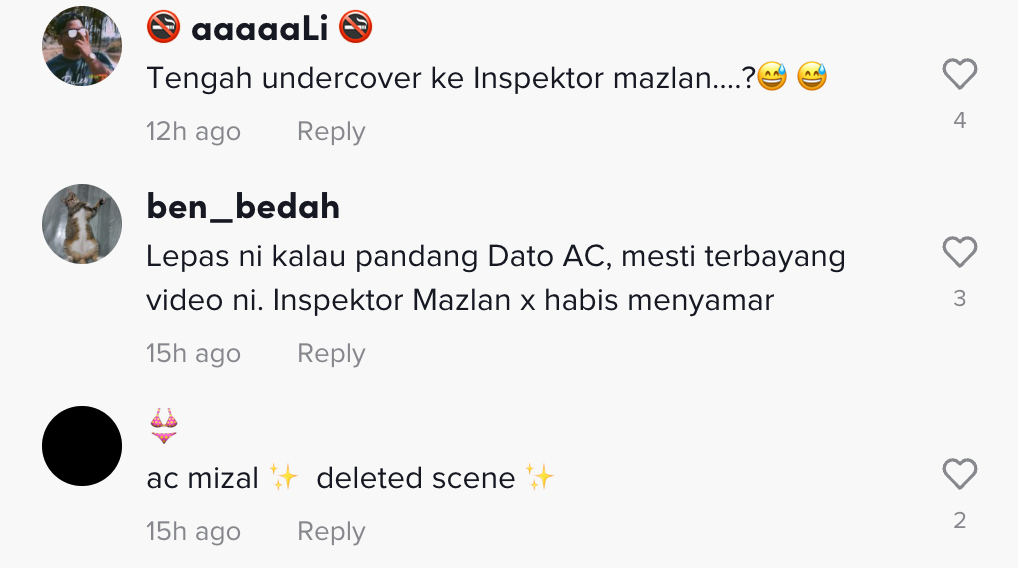The image size is (1018, 568).
Task: Click the sparkles emoji after 'deleted scene'
Action: tap(540, 479)
